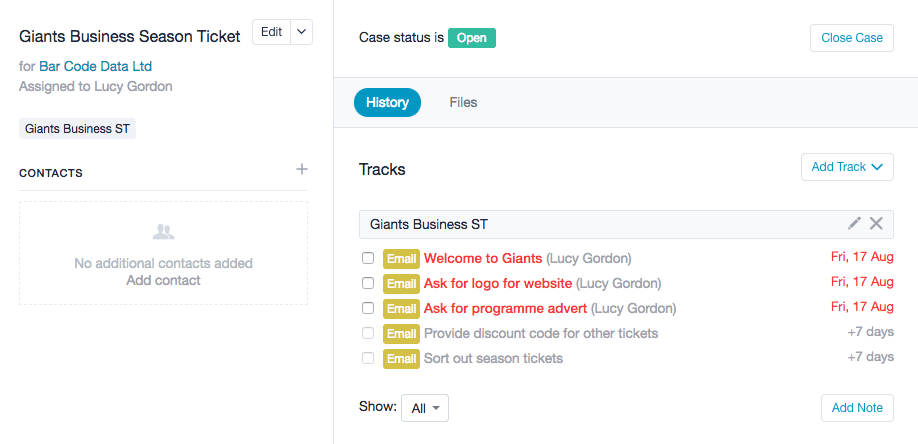The image size is (918, 444).
Task: Click Email badge beside Provide discount code
Action: click(401, 334)
